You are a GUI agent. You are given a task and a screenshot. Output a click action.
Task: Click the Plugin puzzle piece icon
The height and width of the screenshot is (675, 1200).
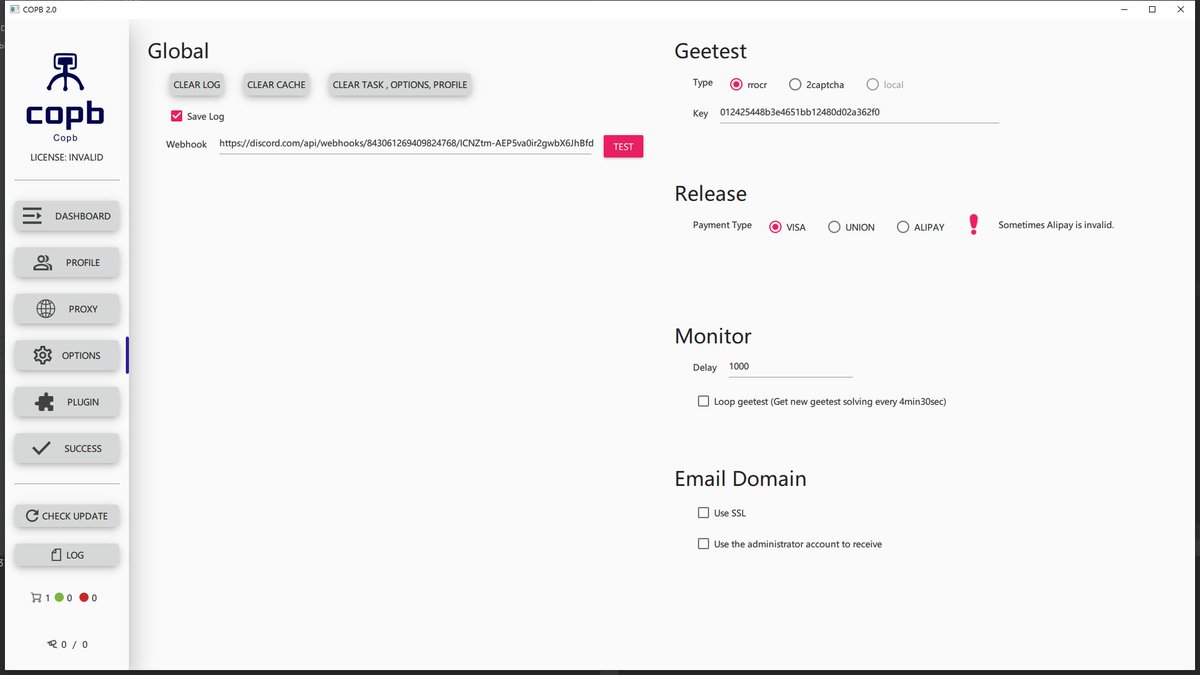(44, 402)
